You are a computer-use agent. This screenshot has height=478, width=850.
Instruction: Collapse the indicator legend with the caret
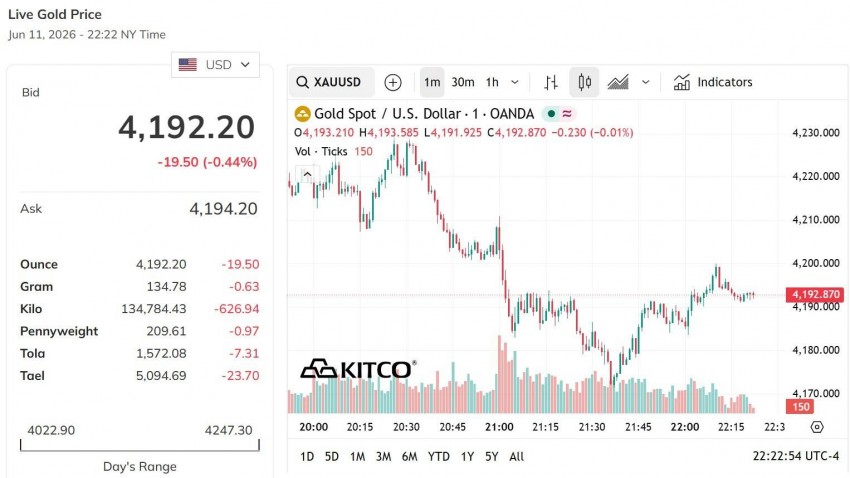[x=307, y=175]
